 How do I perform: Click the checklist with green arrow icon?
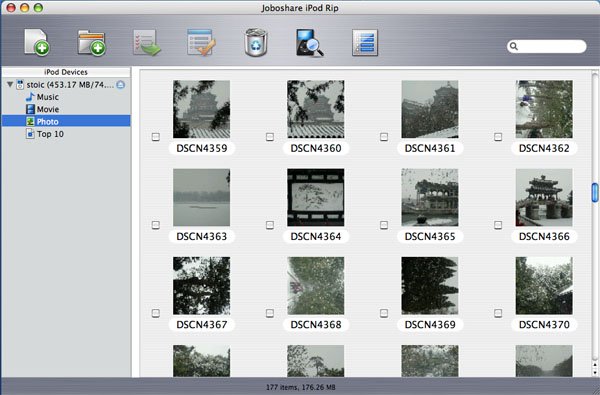147,42
